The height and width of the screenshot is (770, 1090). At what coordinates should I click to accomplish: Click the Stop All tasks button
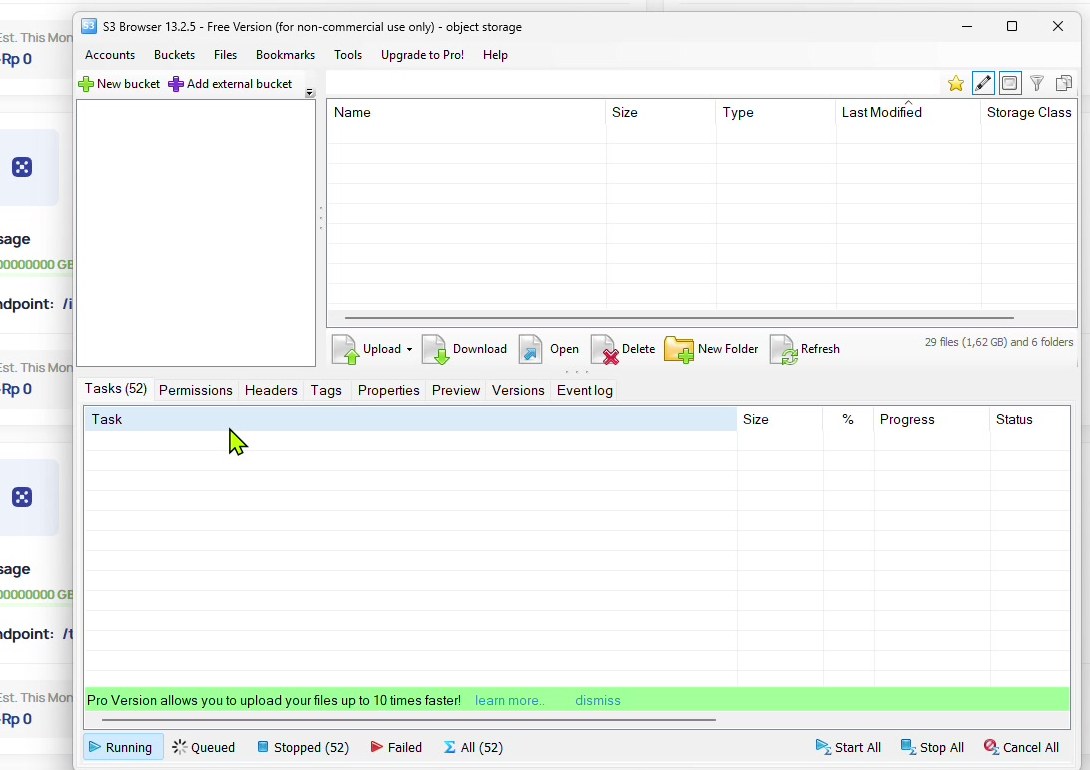tap(932, 747)
